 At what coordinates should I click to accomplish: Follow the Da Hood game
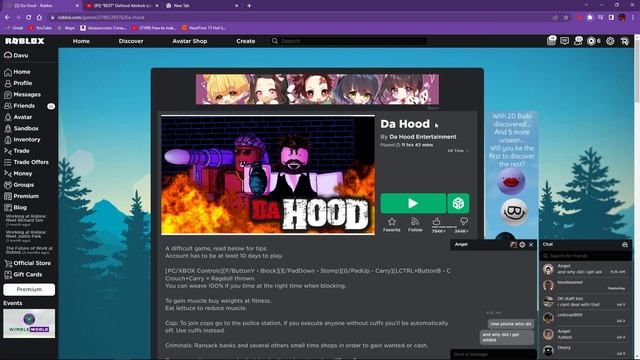[x=415, y=224]
